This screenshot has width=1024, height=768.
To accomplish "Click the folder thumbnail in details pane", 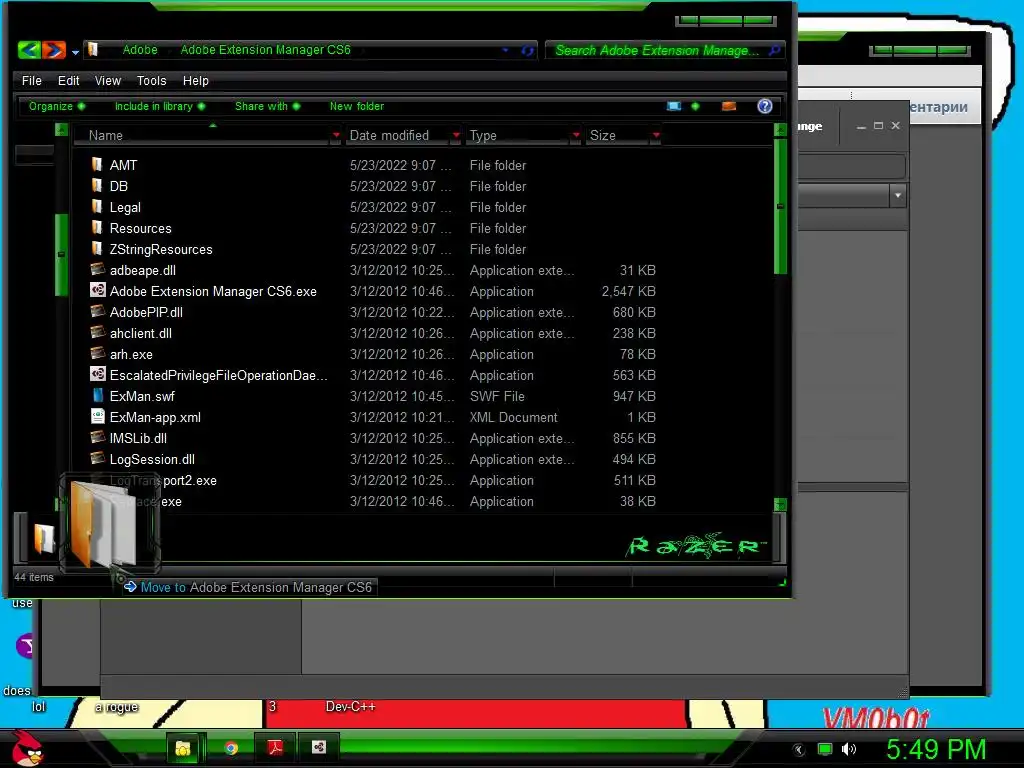I will pos(43,537).
